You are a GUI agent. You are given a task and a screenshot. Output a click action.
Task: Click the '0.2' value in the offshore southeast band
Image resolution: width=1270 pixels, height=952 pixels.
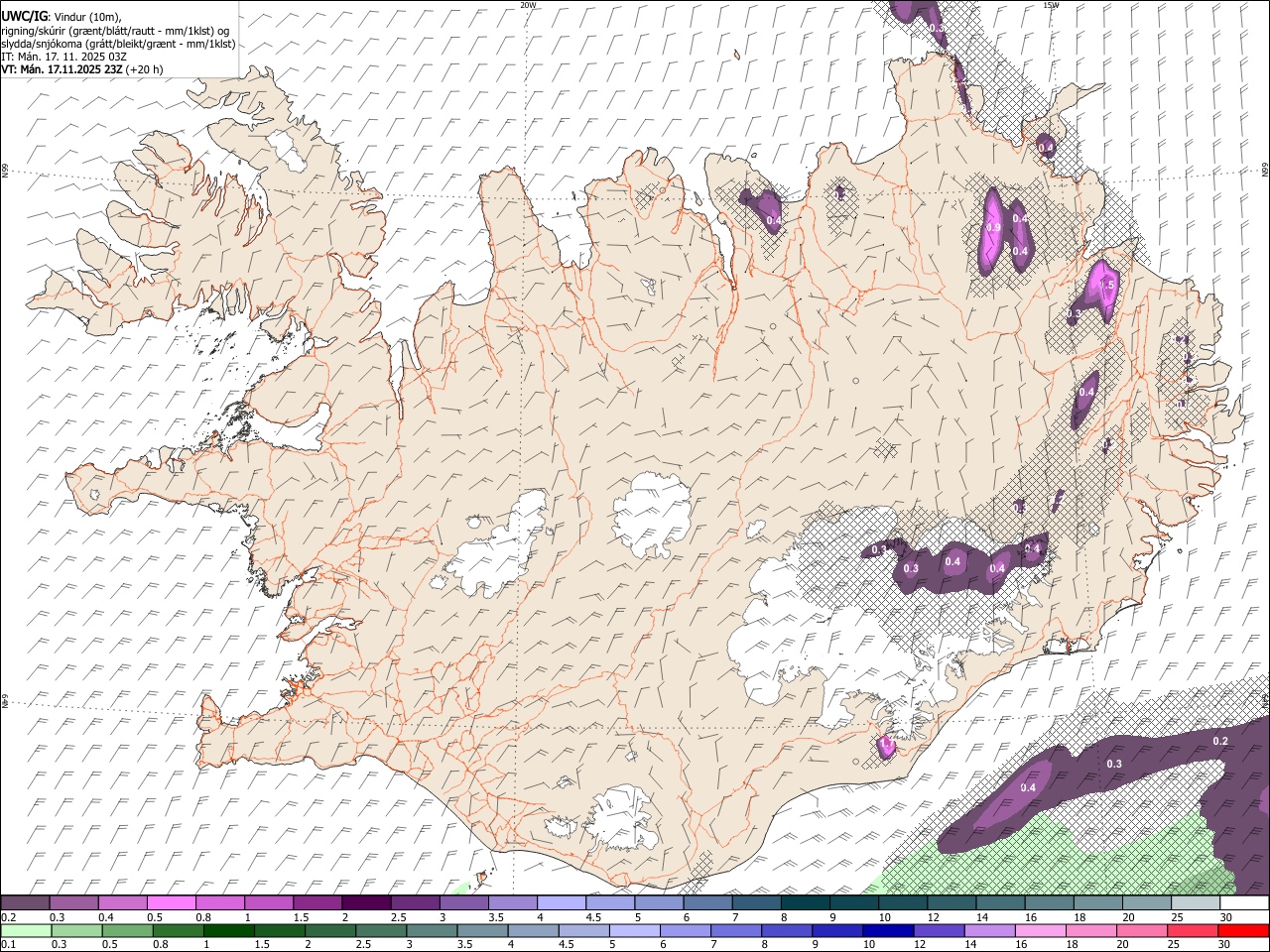click(x=1221, y=742)
